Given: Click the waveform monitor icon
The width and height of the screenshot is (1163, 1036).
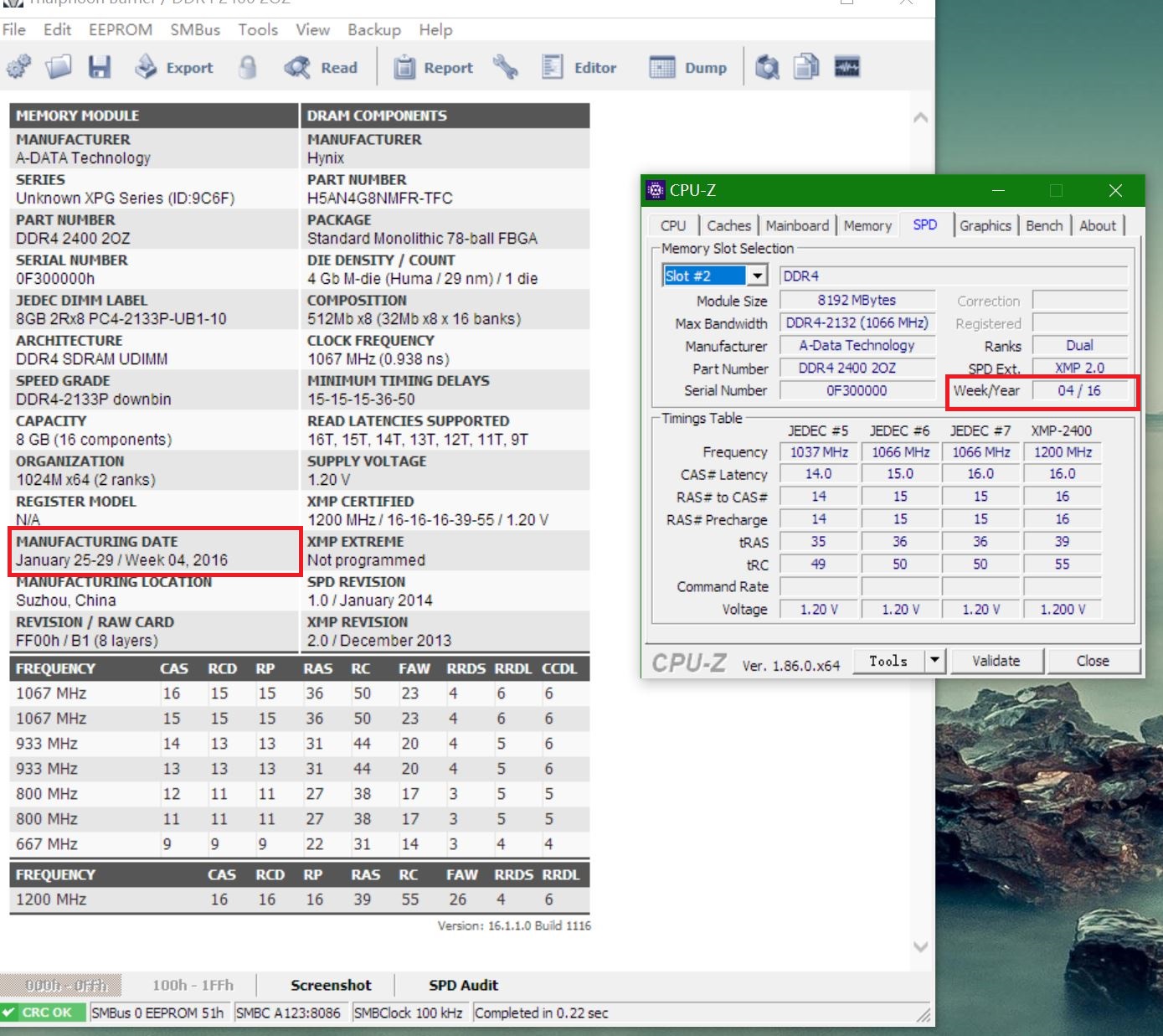Looking at the screenshot, I should [x=847, y=67].
